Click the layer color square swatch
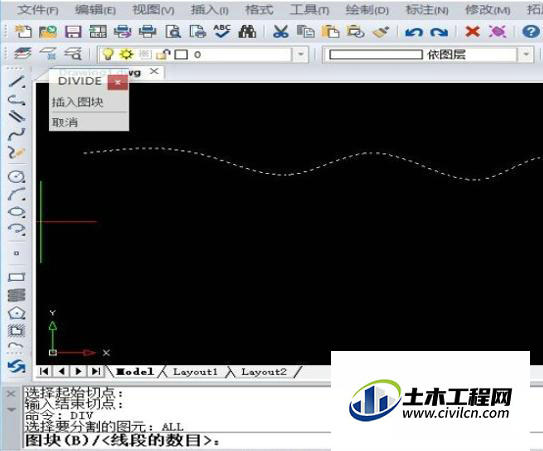 point(181,54)
